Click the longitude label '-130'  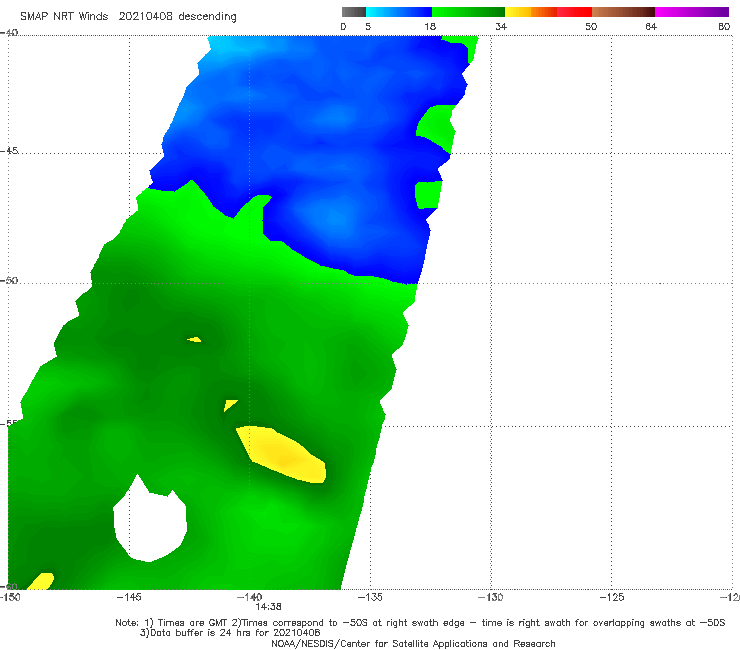coord(490,597)
